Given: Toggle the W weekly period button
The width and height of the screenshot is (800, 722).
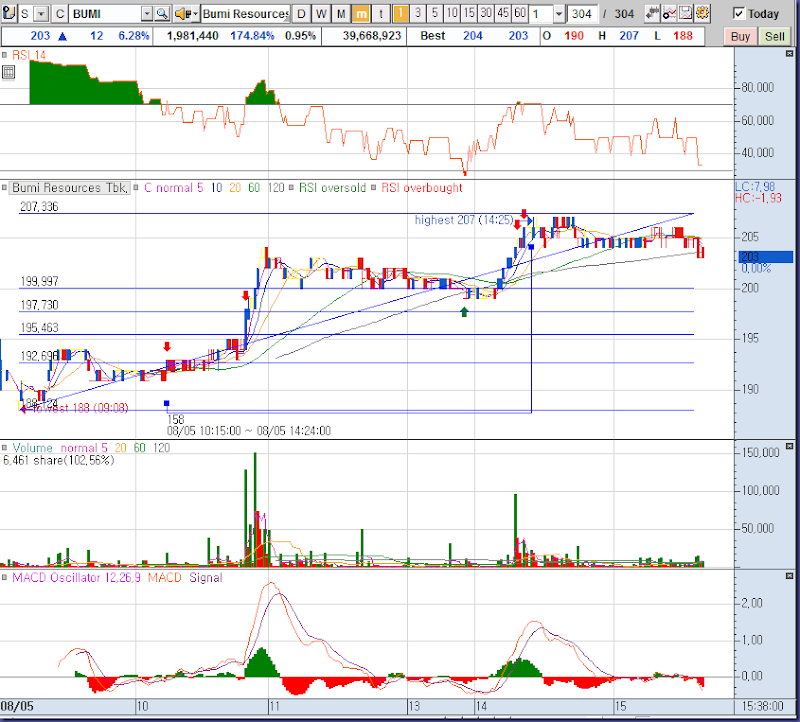Looking at the screenshot, I should [321, 14].
